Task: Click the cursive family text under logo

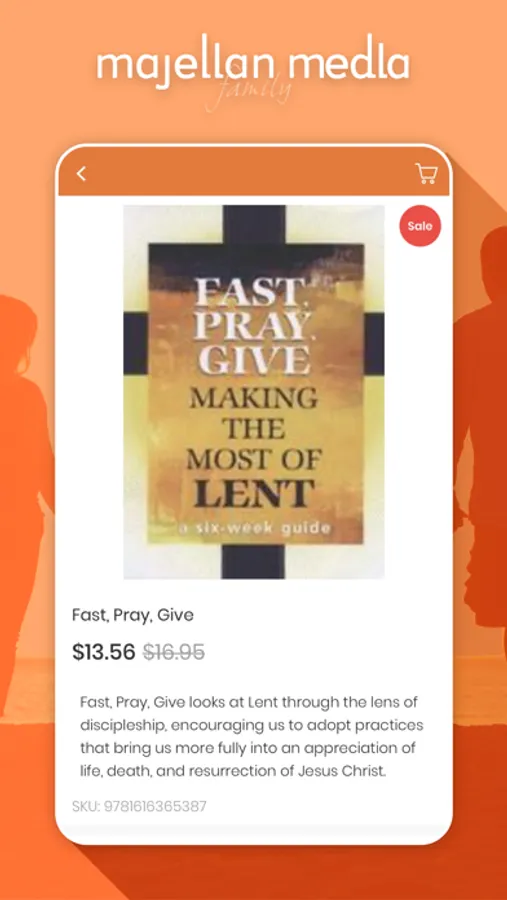Action: click(250, 91)
